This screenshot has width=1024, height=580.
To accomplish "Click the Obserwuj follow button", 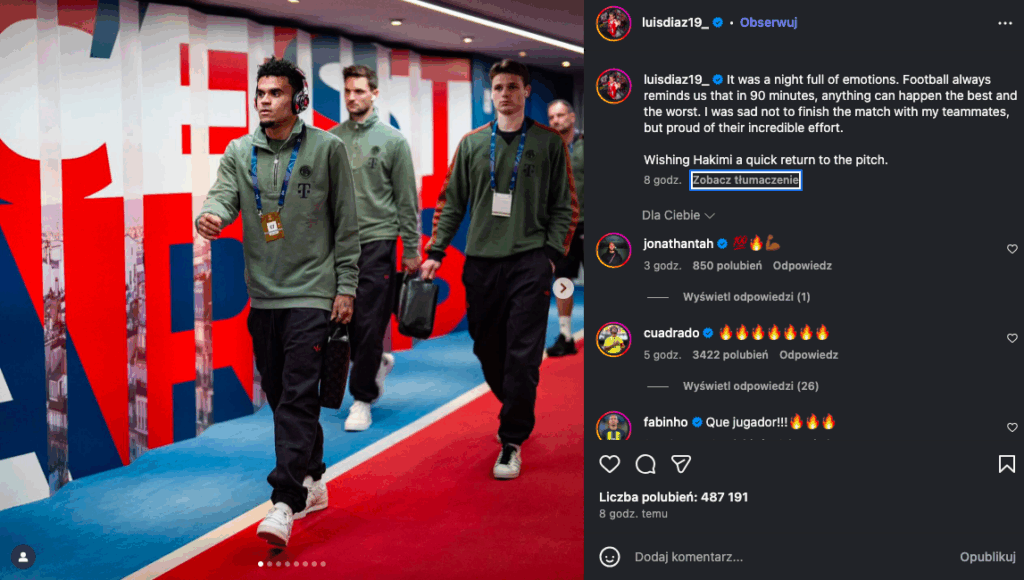I will point(768,22).
